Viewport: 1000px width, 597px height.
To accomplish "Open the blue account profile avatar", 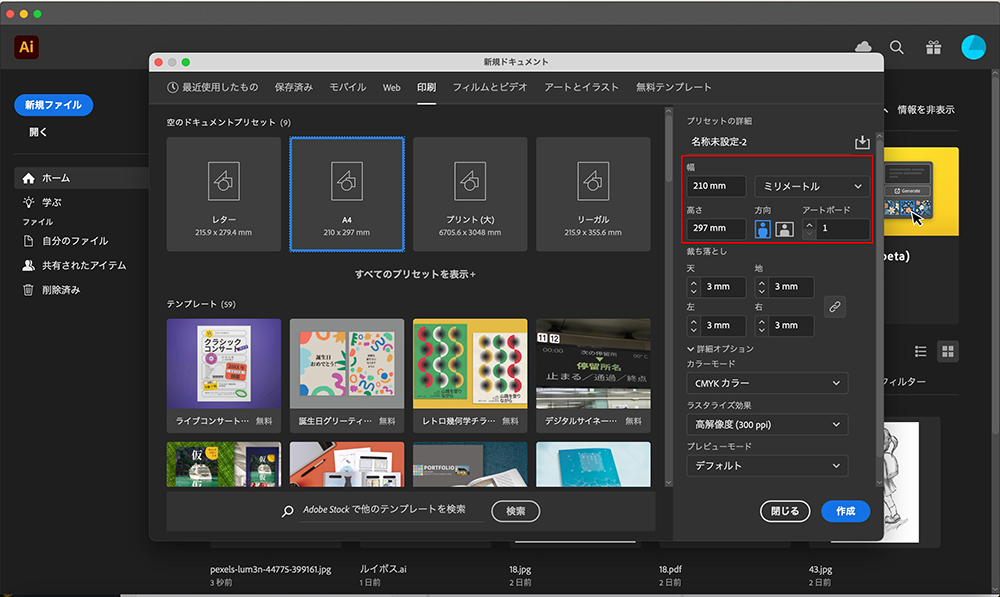I will [x=973, y=47].
